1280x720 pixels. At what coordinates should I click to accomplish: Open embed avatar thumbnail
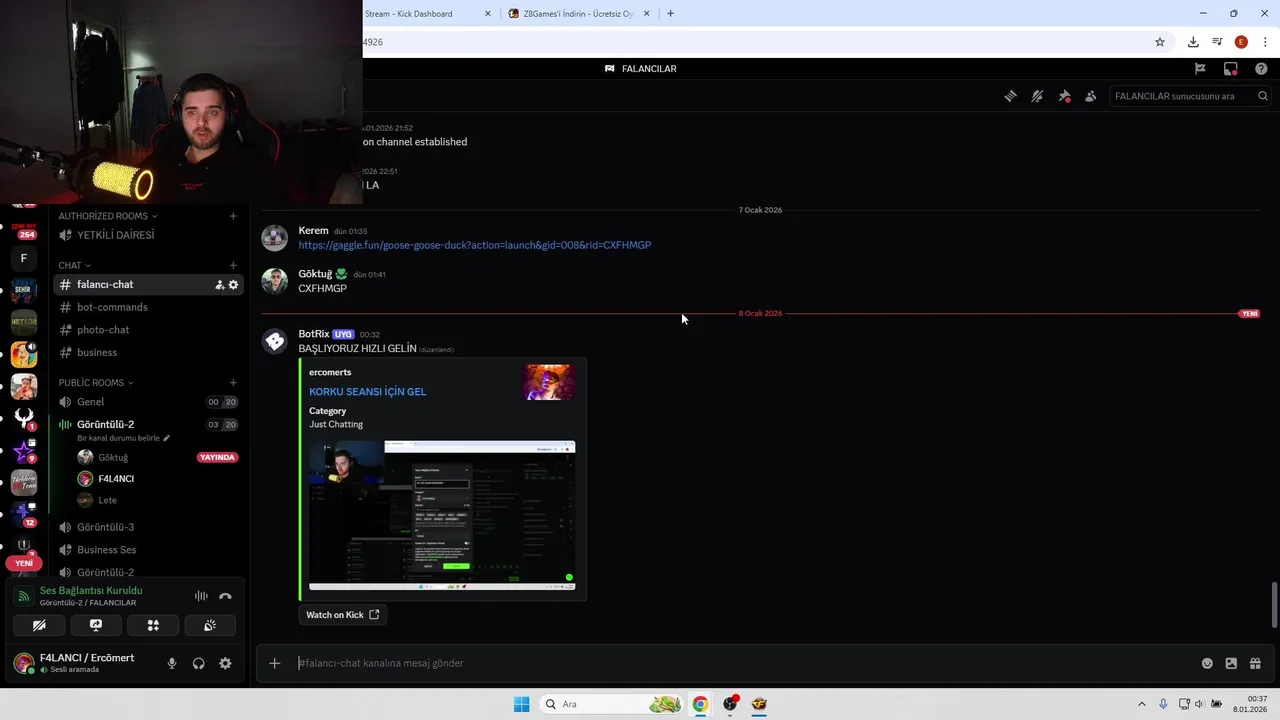coord(549,382)
